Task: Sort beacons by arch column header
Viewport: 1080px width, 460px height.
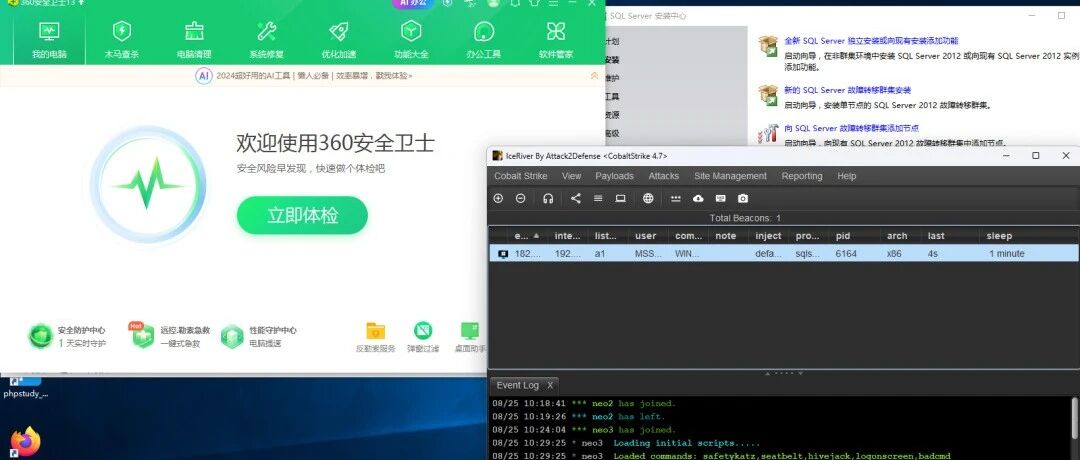Action: click(x=902, y=236)
